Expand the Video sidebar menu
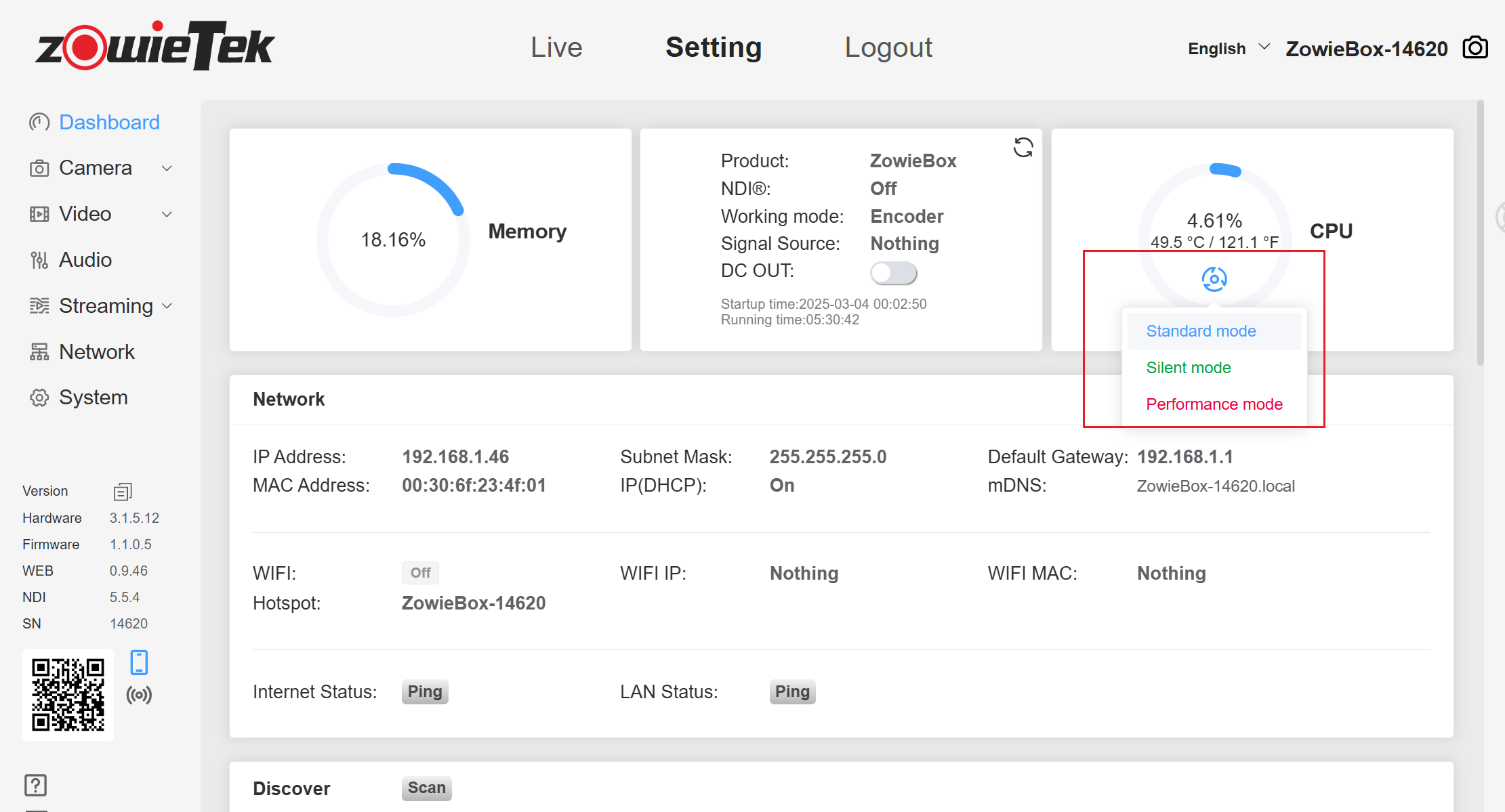 pos(100,214)
